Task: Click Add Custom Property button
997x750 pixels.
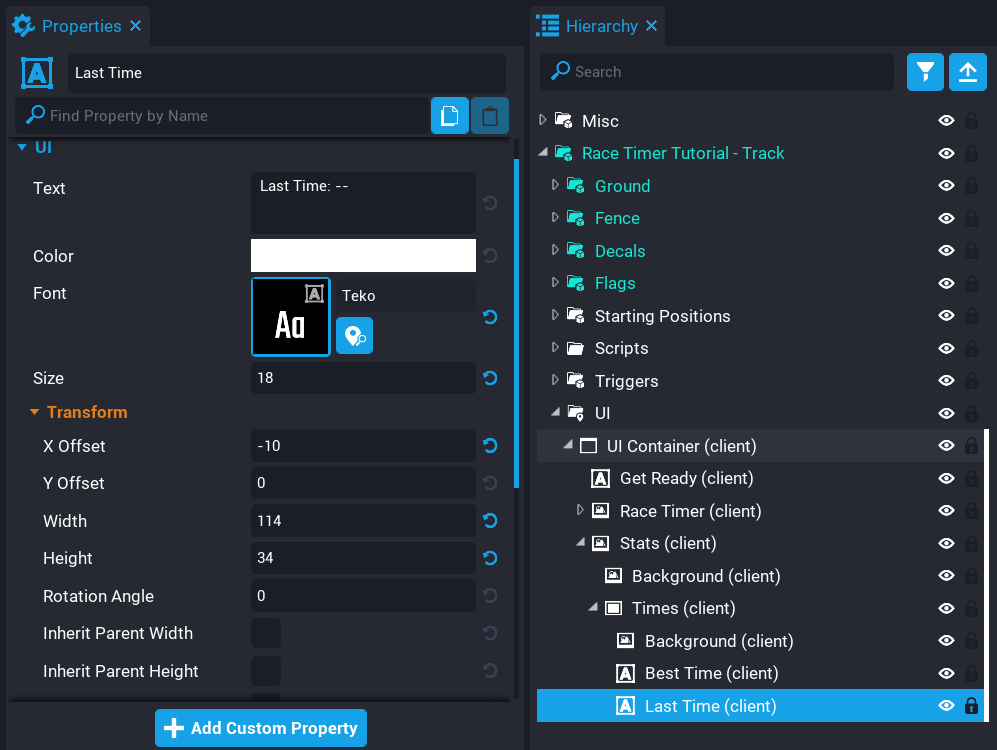Action: 261,728
